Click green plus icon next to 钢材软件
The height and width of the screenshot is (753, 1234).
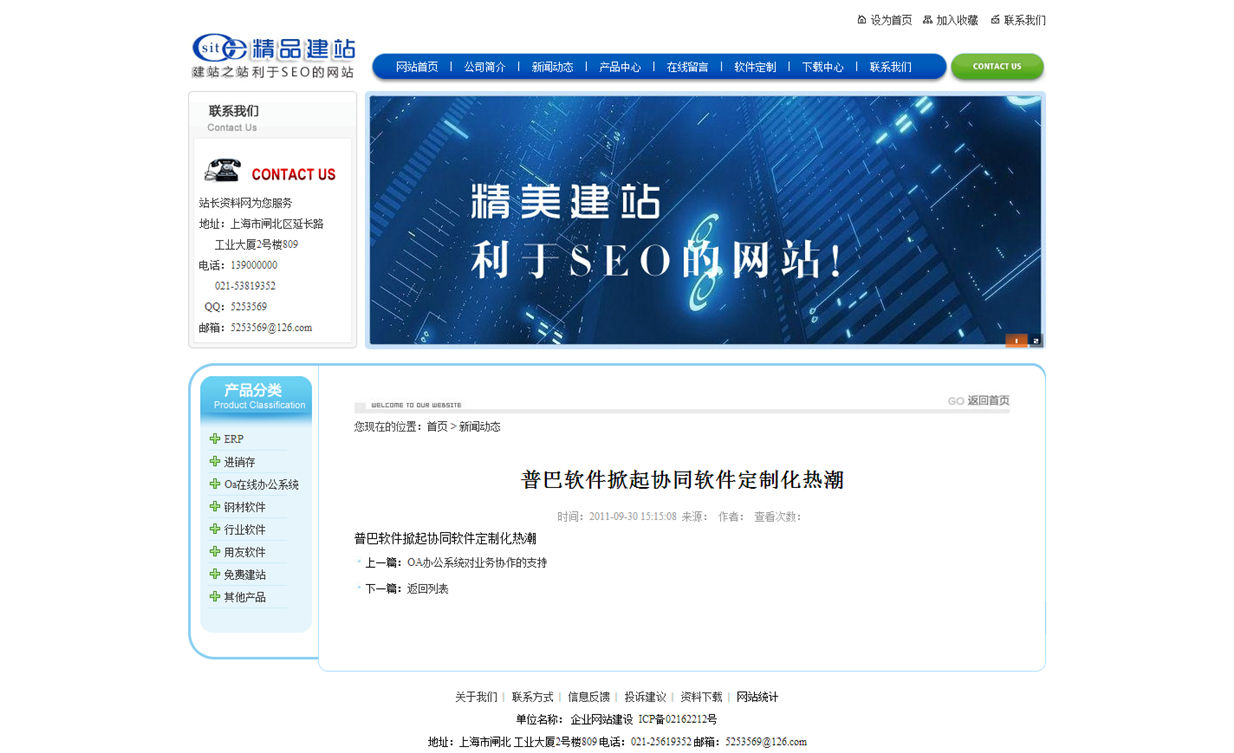pyautogui.click(x=215, y=507)
